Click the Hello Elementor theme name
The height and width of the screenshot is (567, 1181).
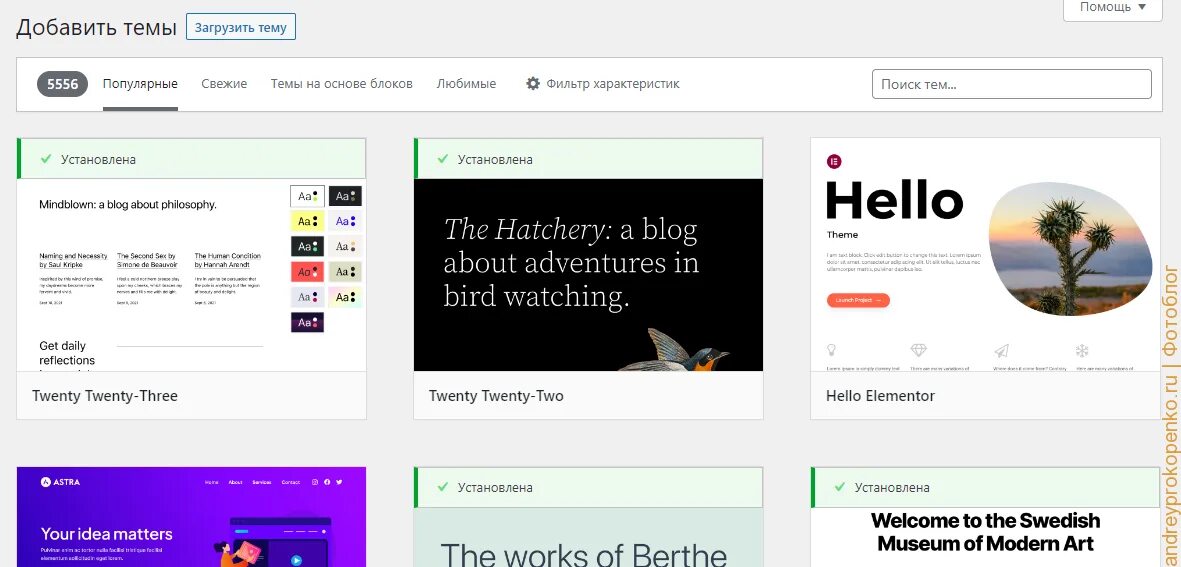[x=880, y=395]
